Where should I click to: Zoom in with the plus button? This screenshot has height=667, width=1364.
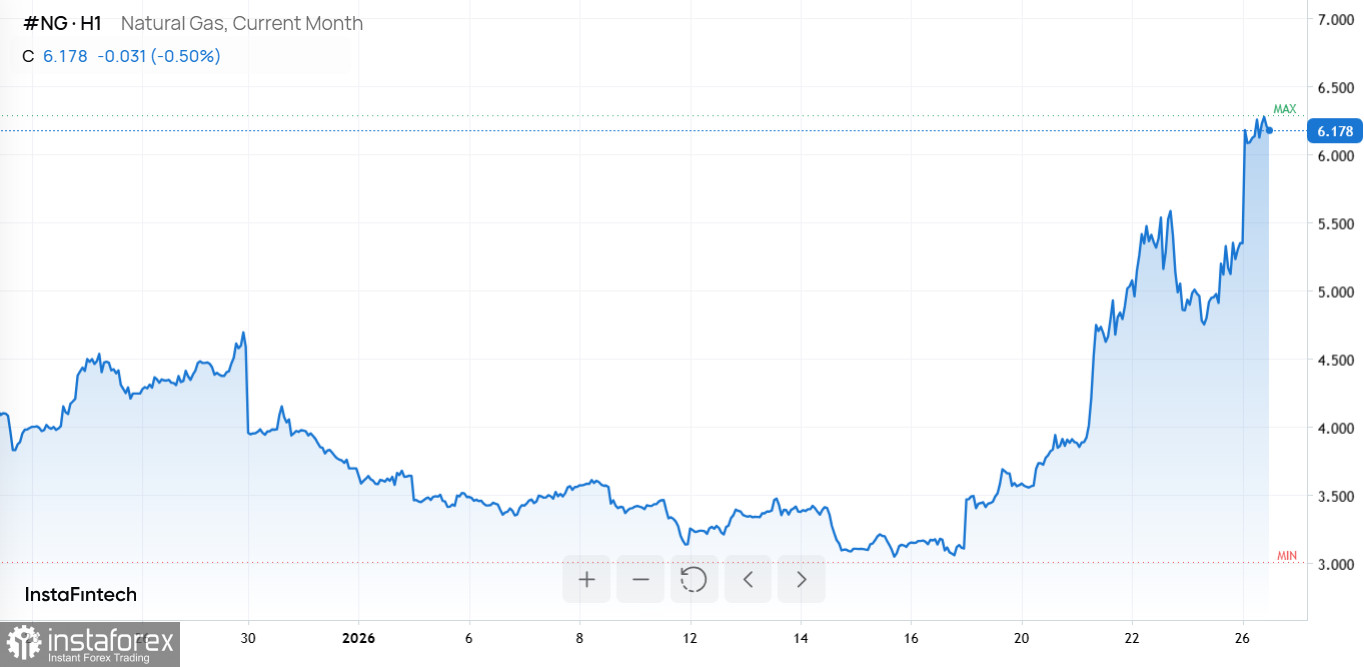tap(586, 579)
